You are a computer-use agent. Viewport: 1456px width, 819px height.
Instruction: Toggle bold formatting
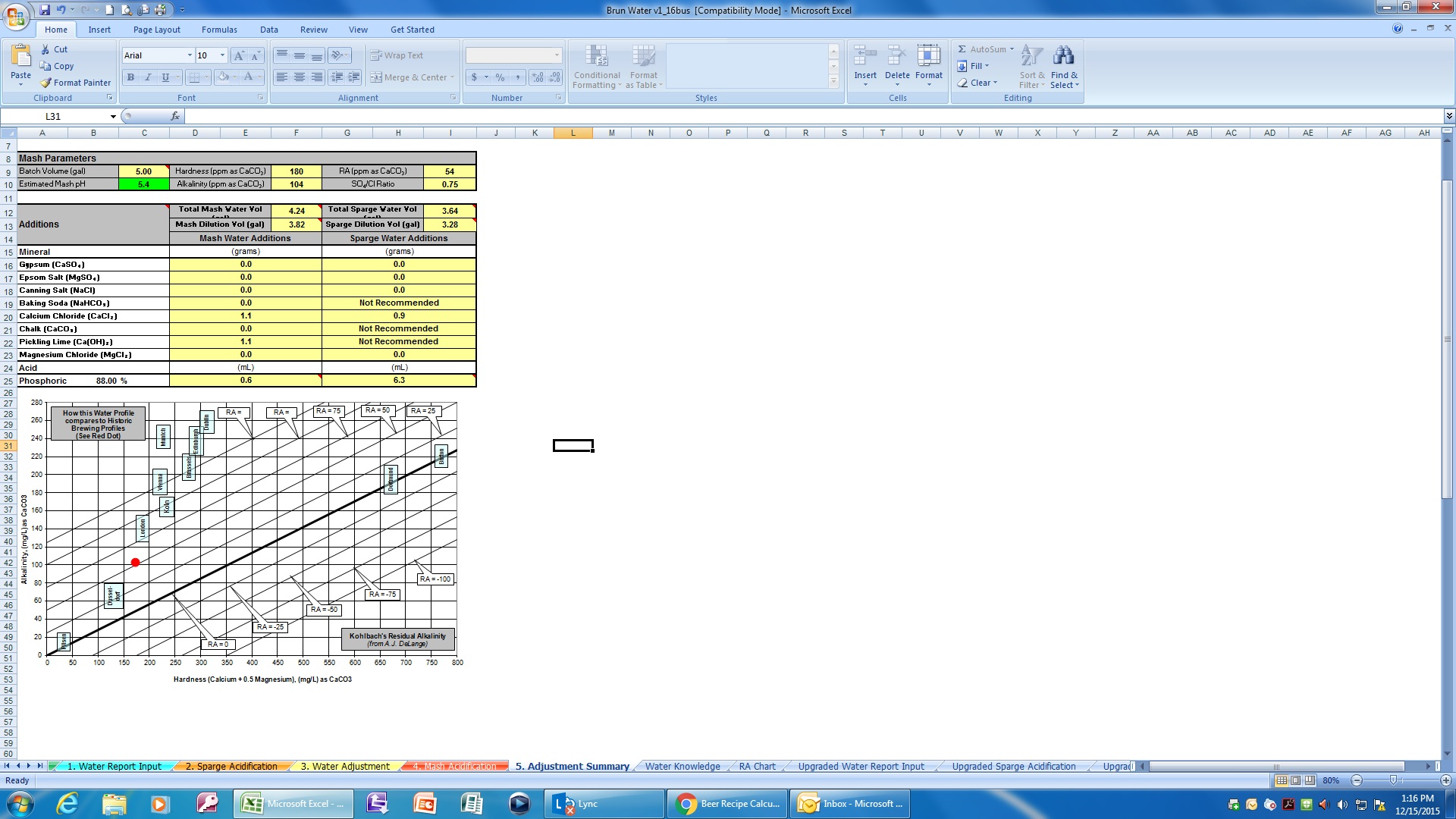[130, 77]
